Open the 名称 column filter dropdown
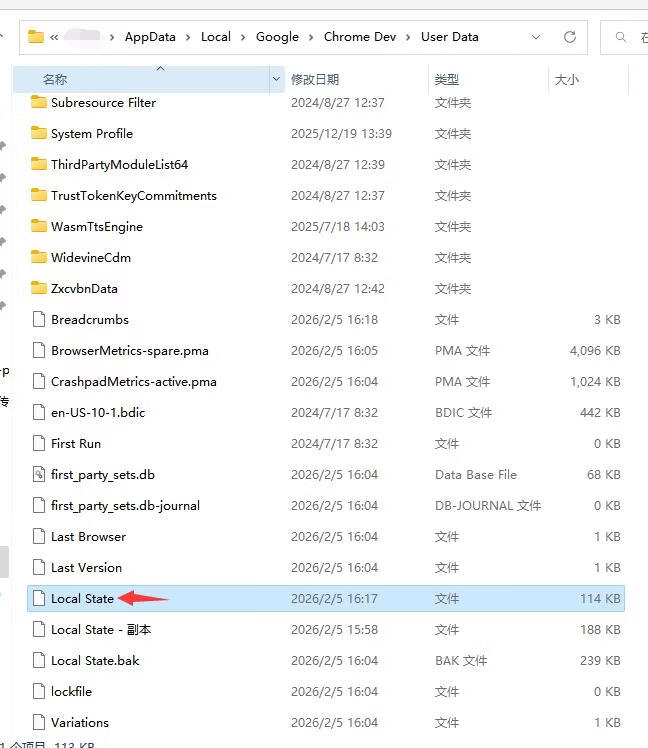The width and height of the screenshot is (648, 748). pos(276,79)
